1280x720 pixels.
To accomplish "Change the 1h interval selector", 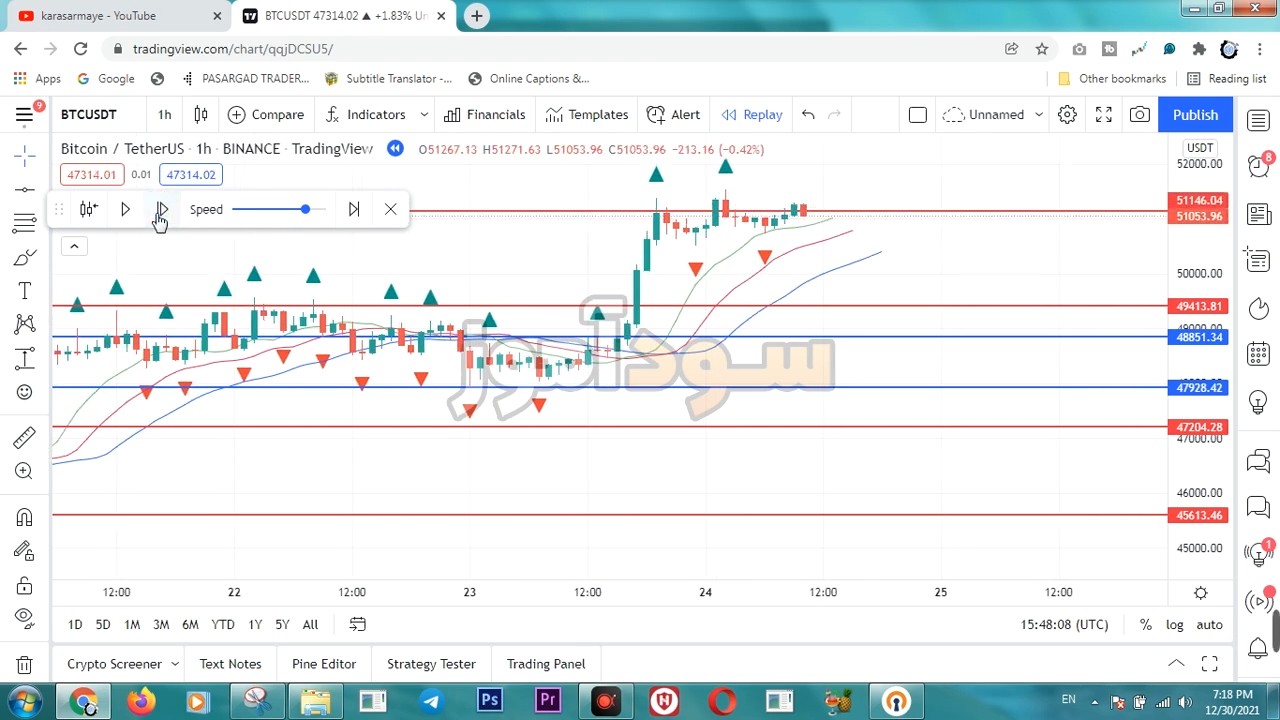I will (164, 115).
